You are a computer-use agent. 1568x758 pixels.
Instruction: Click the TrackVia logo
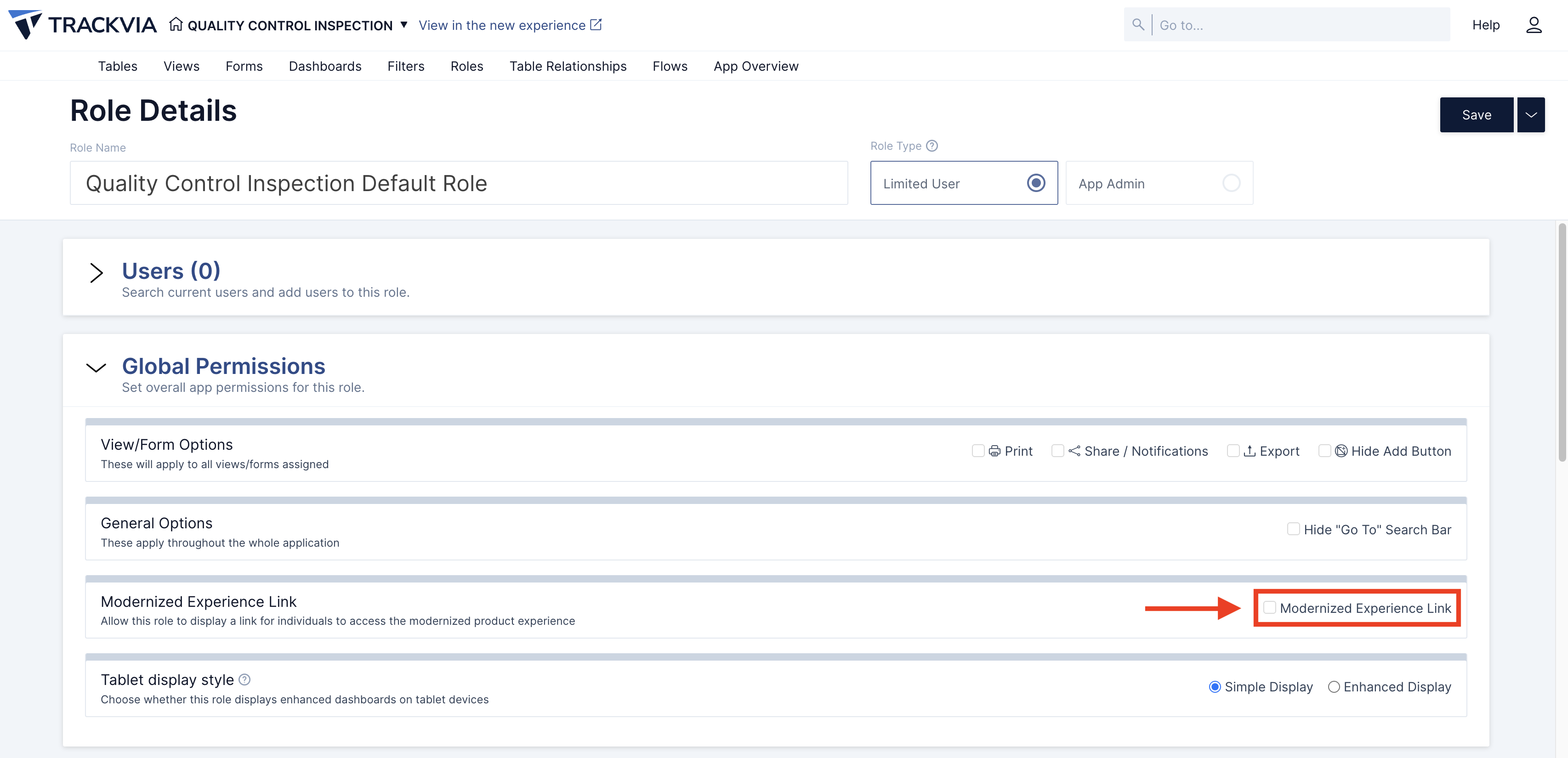(82, 24)
